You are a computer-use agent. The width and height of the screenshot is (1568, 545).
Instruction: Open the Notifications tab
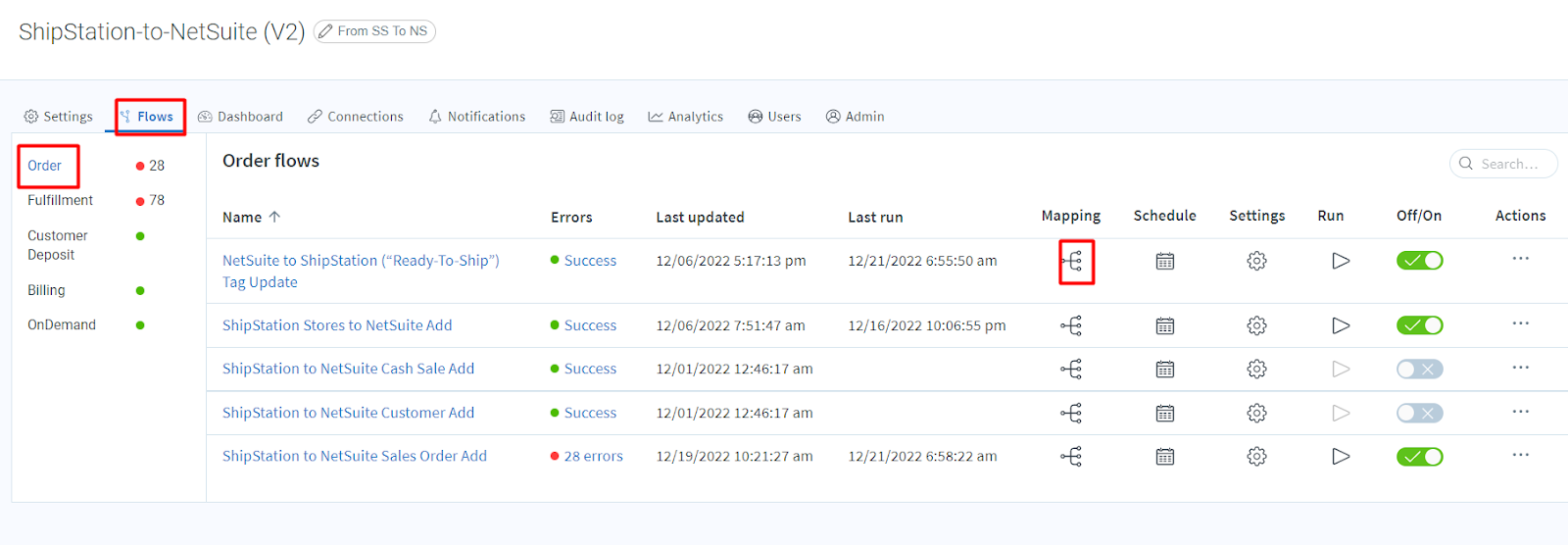pos(477,117)
